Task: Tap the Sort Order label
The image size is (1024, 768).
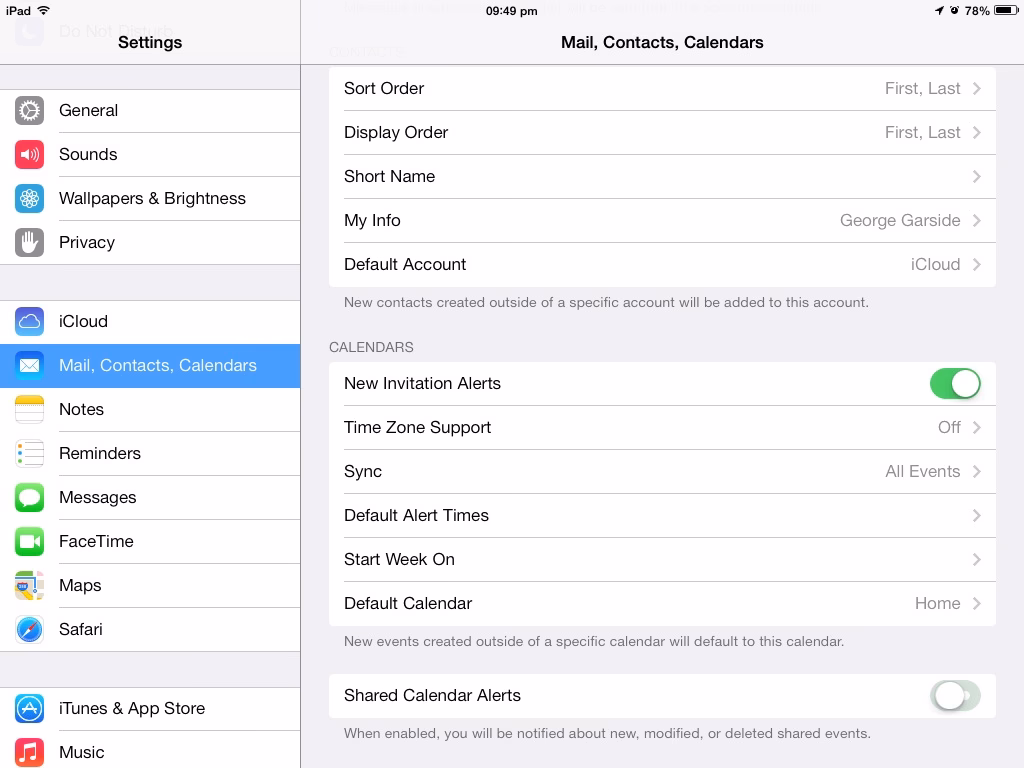Action: [x=384, y=88]
